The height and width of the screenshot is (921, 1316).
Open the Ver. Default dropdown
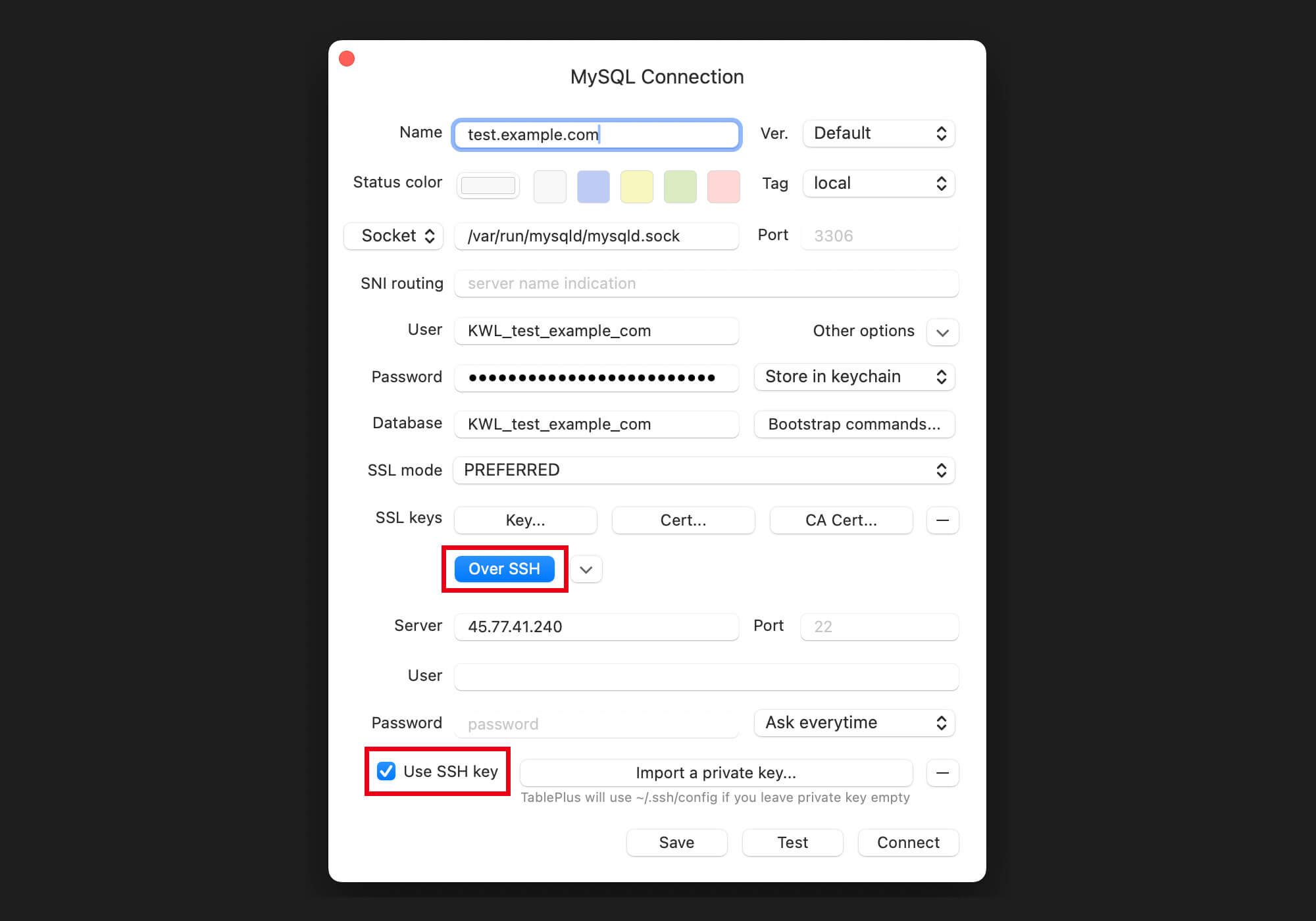pos(878,134)
